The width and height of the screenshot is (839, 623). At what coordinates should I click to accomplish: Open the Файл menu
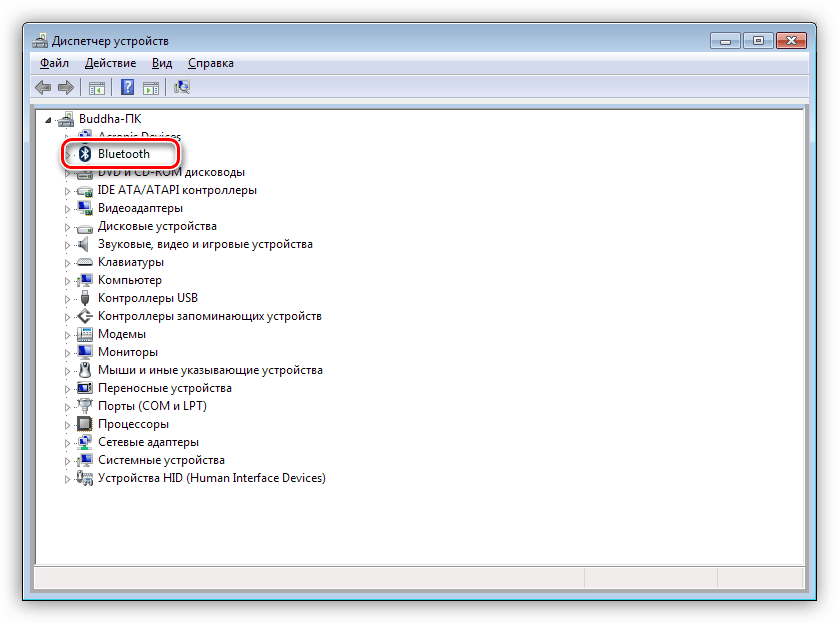(x=54, y=63)
